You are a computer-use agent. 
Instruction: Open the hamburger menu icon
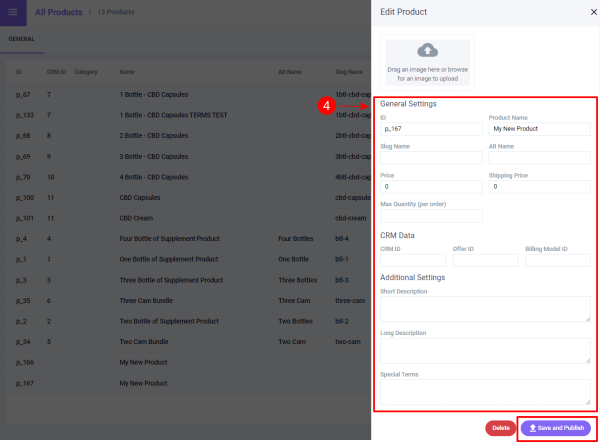tap(11, 12)
